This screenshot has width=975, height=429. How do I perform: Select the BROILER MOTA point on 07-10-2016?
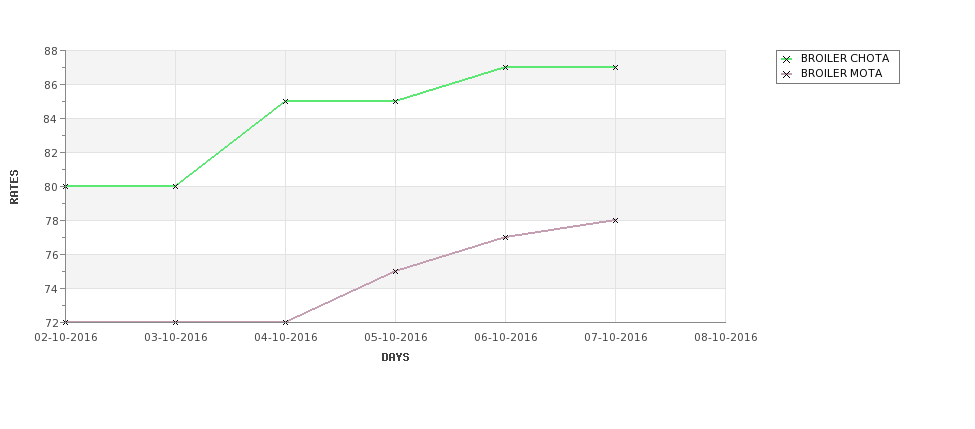(x=616, y=220)
